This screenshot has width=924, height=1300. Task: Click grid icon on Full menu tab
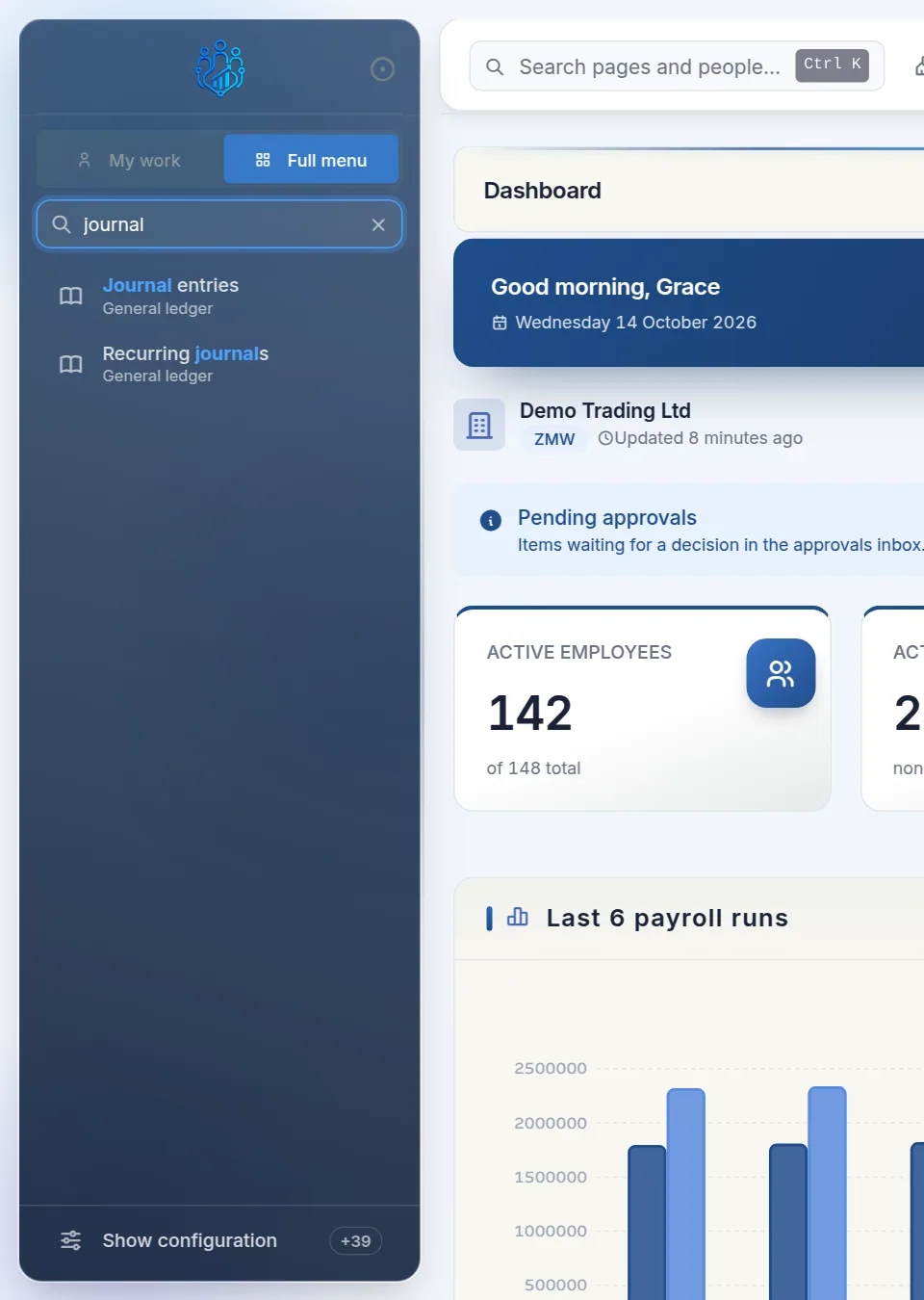click(x=263, y=160)
